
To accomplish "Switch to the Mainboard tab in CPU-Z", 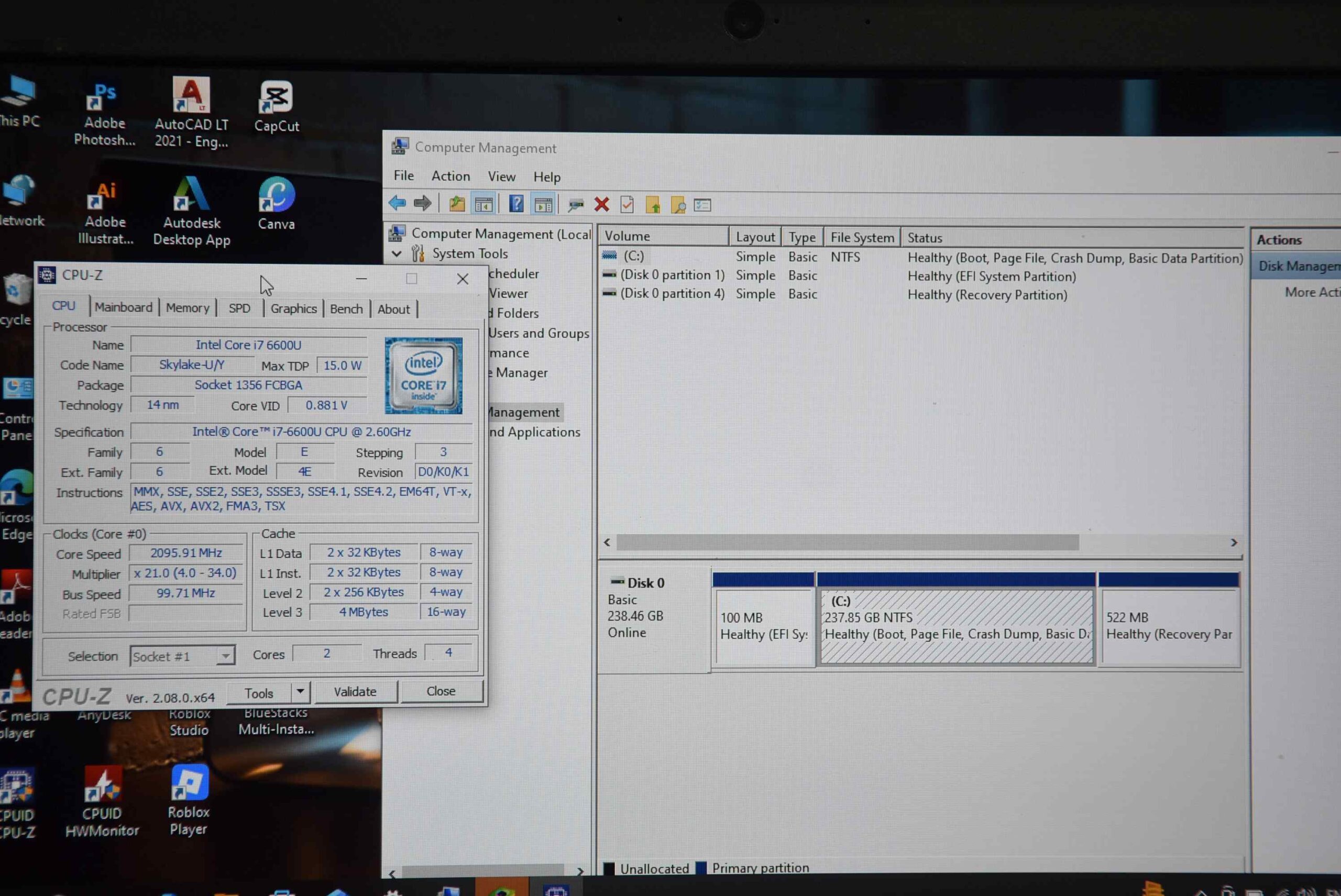I will click(124, 307).
